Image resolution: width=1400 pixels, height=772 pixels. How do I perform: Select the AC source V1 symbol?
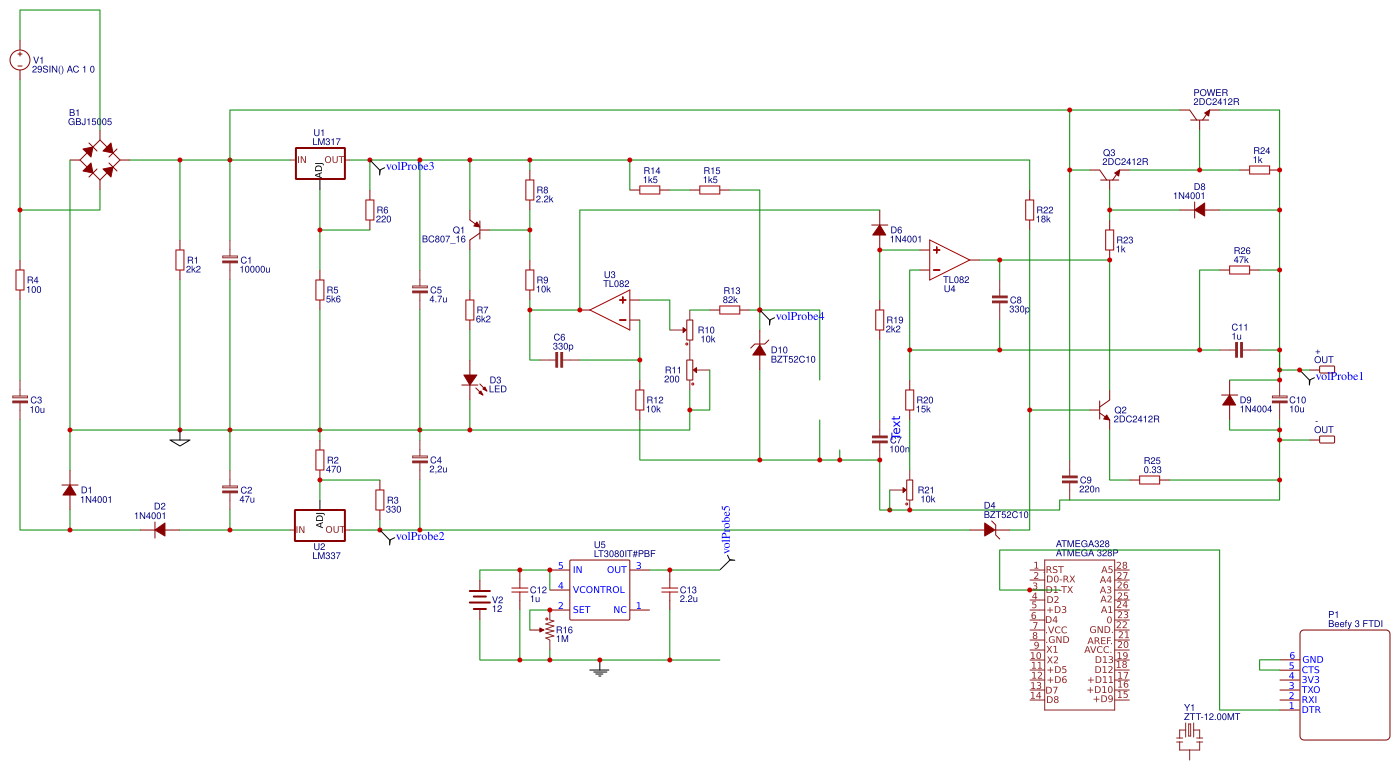point(20,58)
